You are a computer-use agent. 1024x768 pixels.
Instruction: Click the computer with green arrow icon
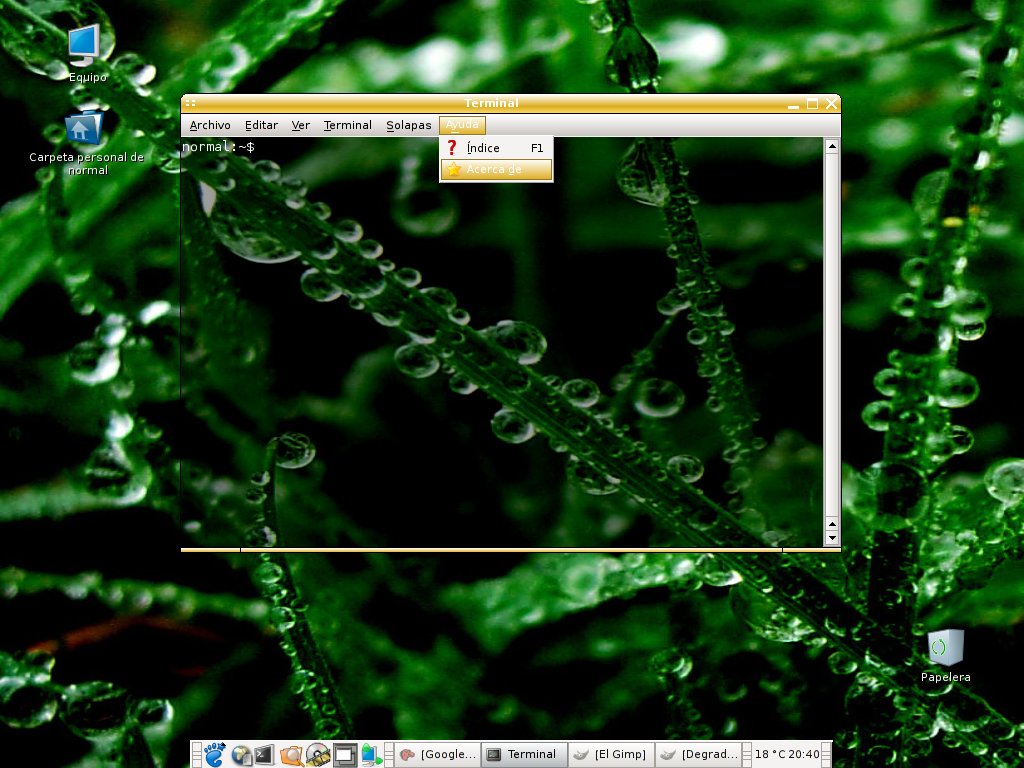coord(371,755)
